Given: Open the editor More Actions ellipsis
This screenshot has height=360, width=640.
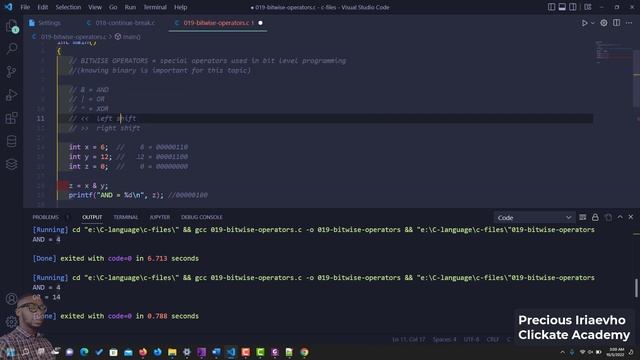Looking at the screenshot, I should click(x=629, y=23).
